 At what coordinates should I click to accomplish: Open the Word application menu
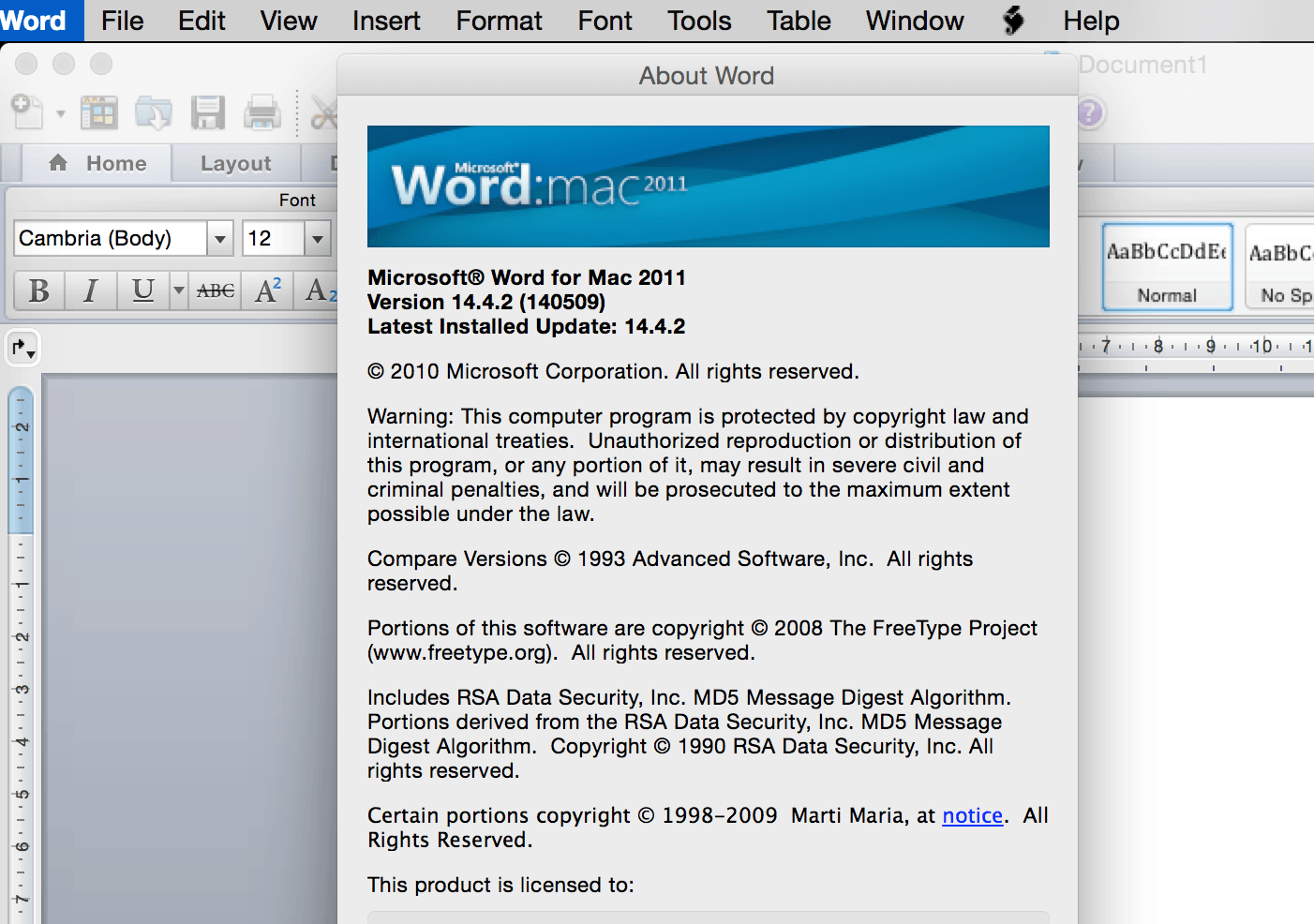tap(34, 21)
